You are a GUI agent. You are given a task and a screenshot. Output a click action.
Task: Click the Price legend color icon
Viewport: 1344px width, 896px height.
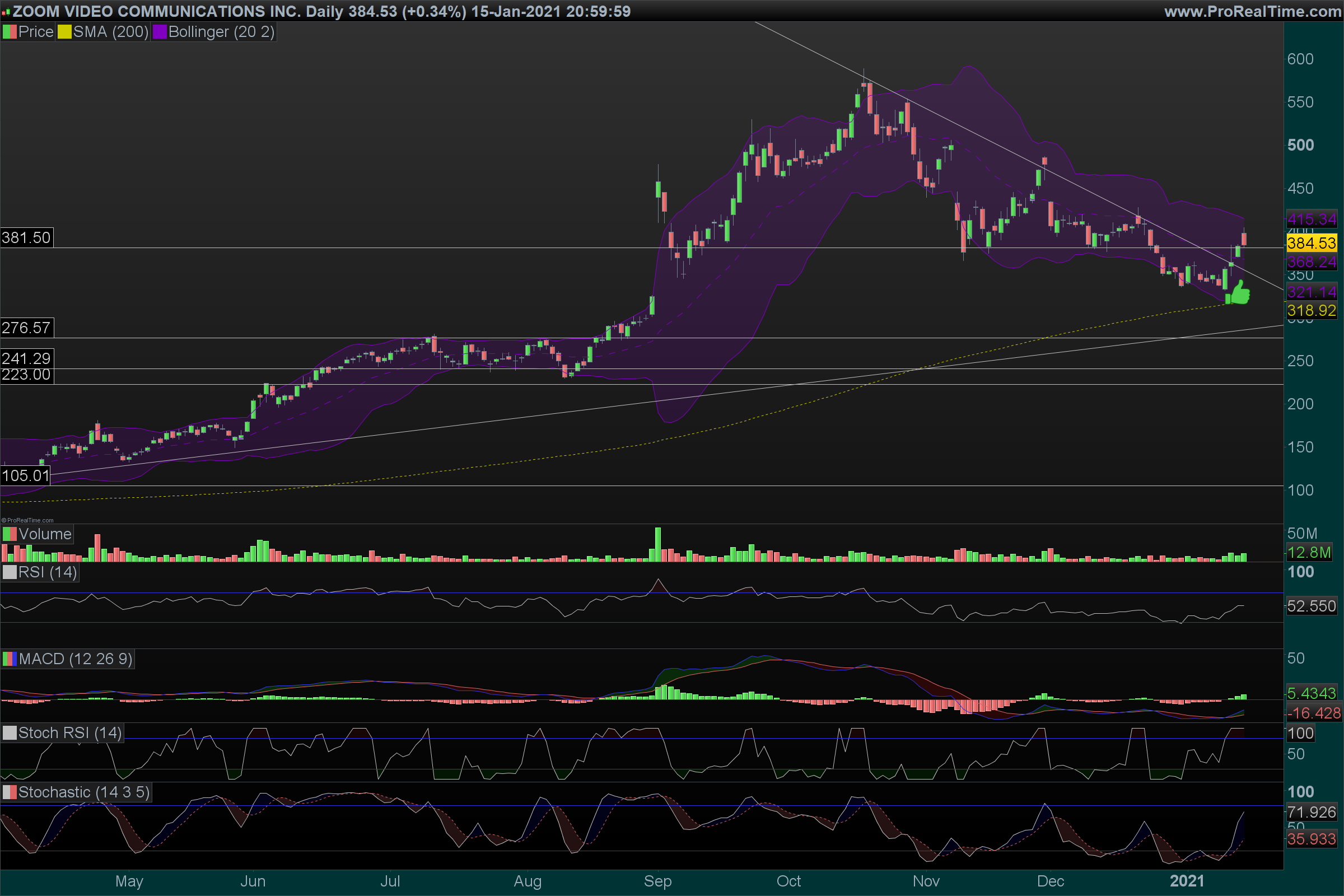coord(10,32)
